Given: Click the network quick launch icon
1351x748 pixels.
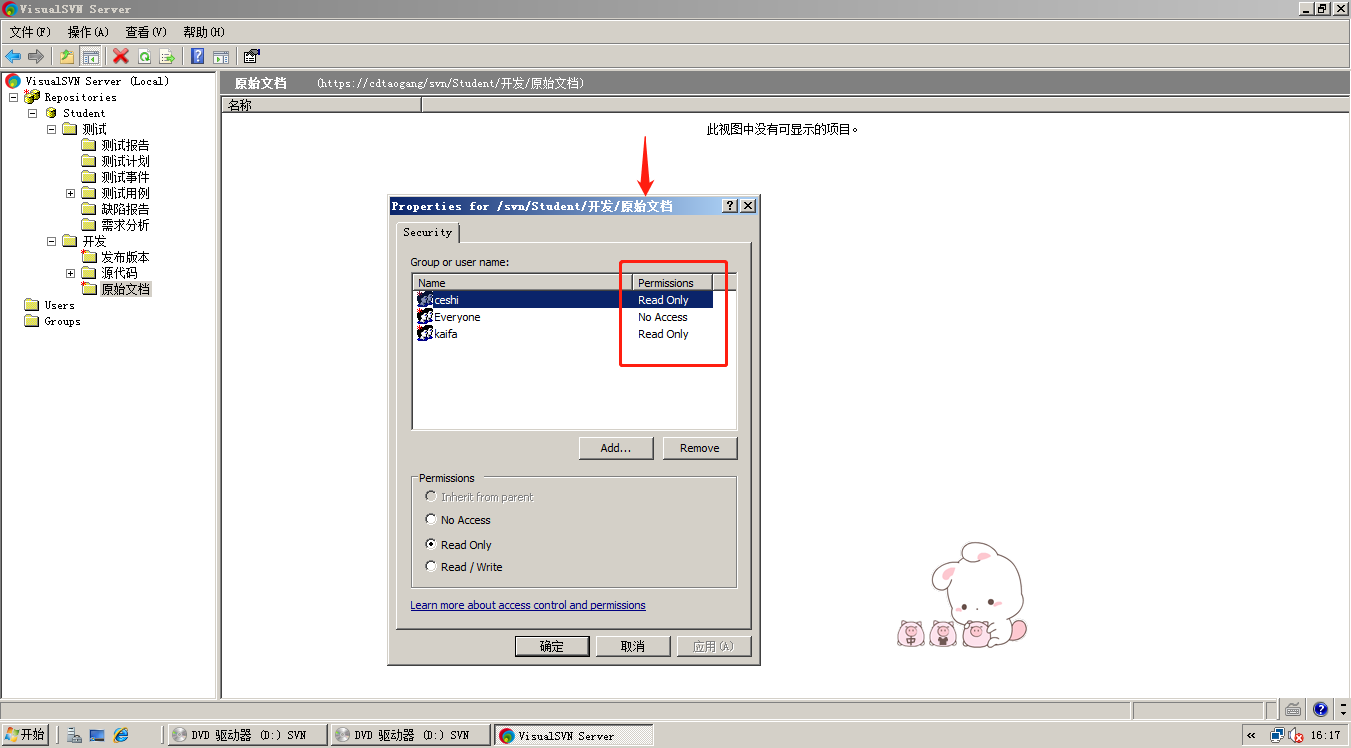Looking at the screenshot, I should coord(74,735).
